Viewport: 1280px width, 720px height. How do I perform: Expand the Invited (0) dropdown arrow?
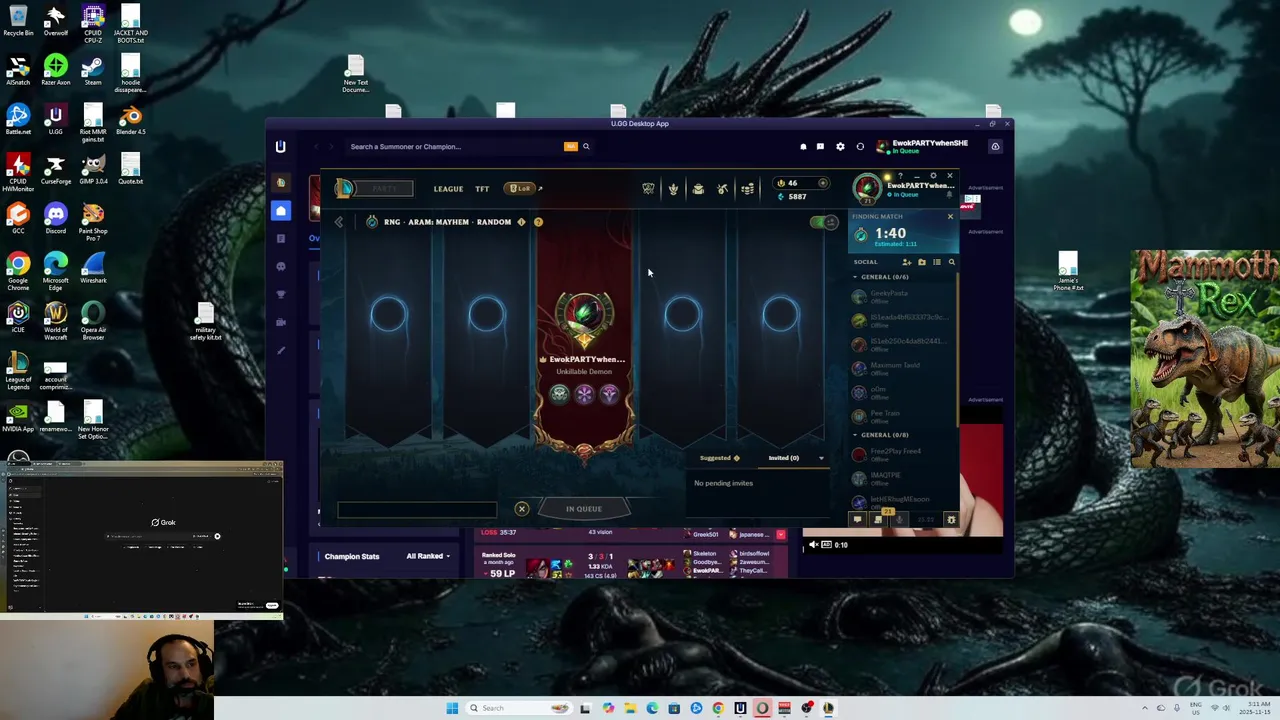tap(821, 458)
